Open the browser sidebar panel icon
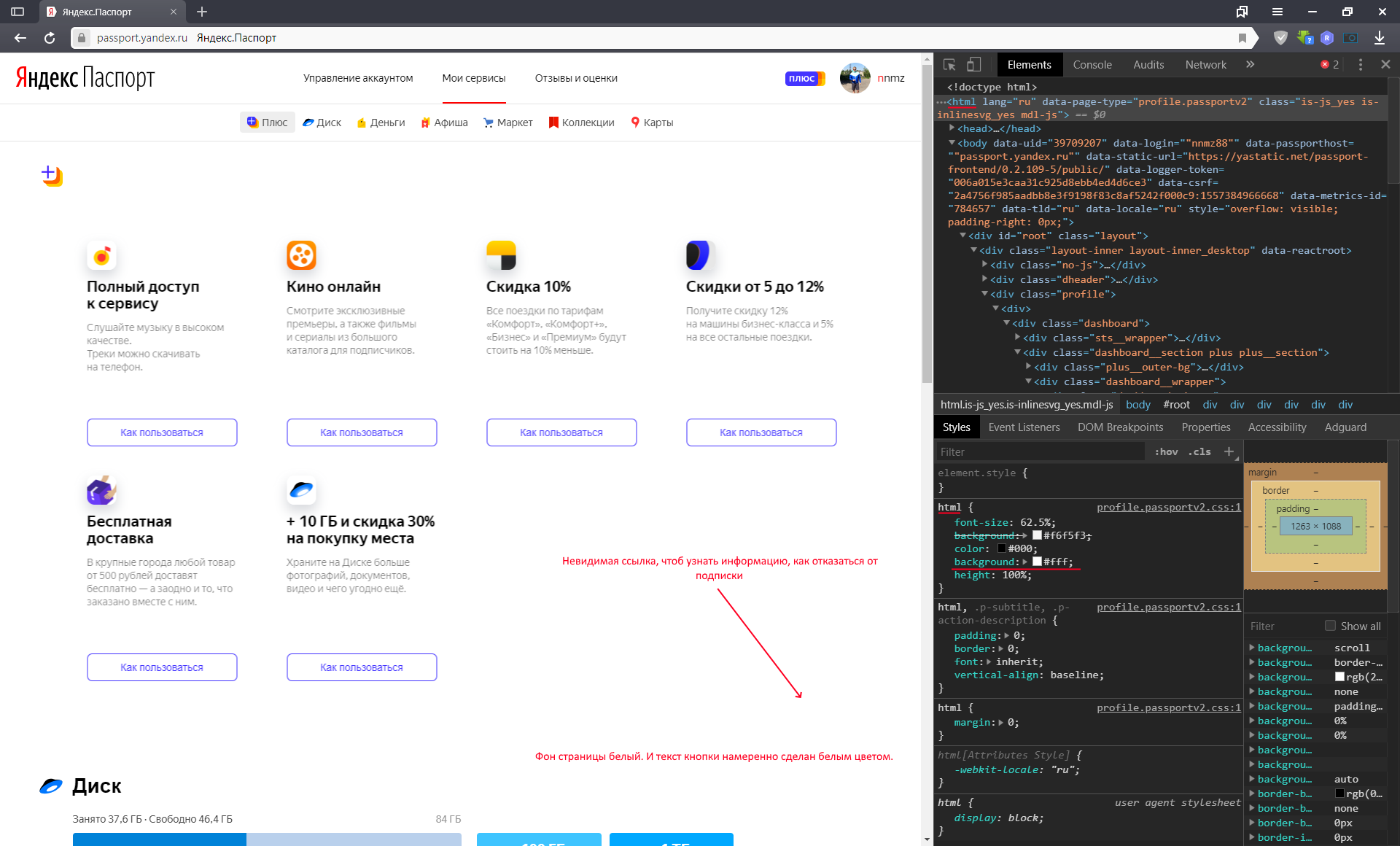Viewport: 1400px width, 846px height. tap(17, 12)
